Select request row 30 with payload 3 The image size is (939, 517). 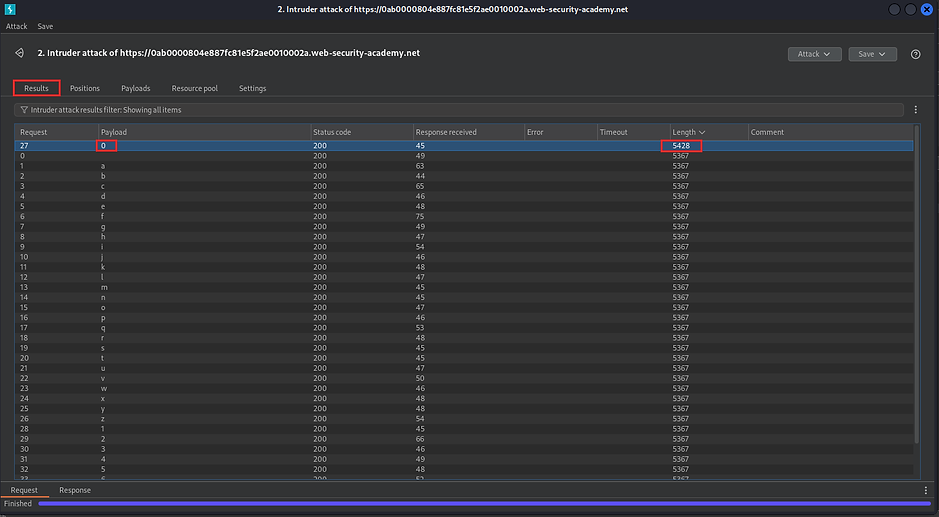coord(464,449)
